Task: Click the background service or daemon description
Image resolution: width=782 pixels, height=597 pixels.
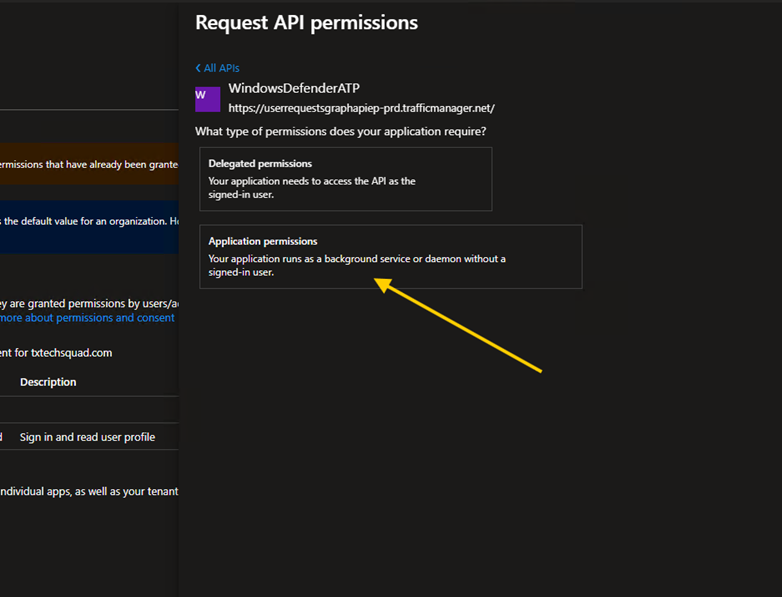Action: pos(356,265)
